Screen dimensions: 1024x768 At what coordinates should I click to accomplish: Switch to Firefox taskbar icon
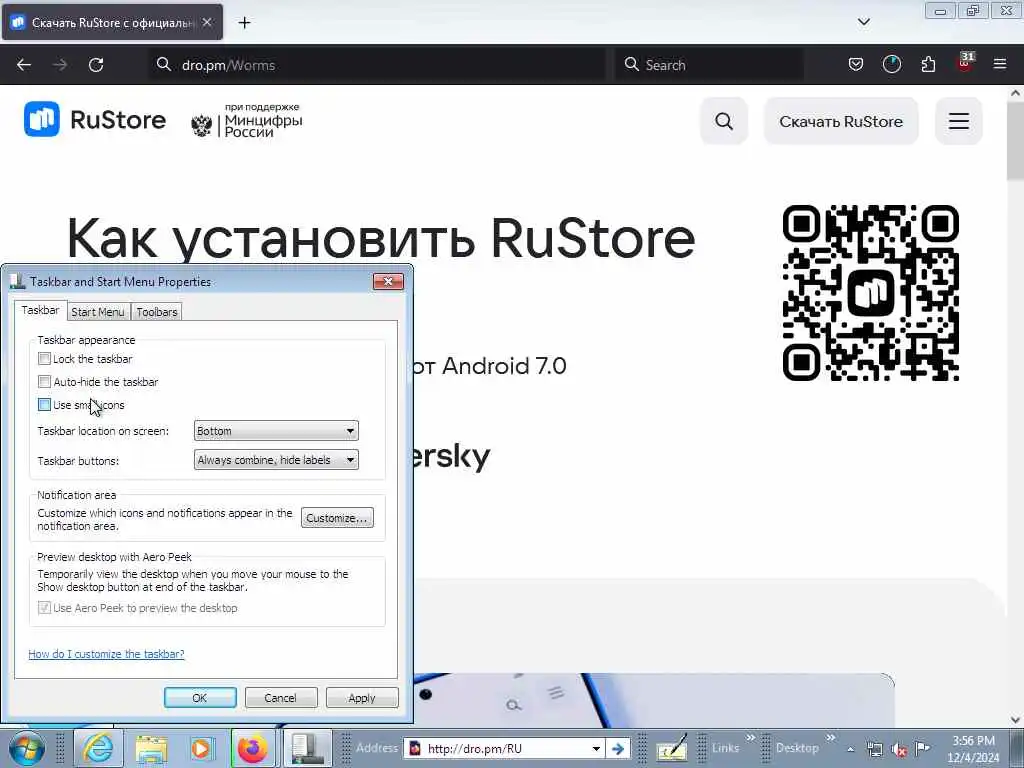point(253,748)
